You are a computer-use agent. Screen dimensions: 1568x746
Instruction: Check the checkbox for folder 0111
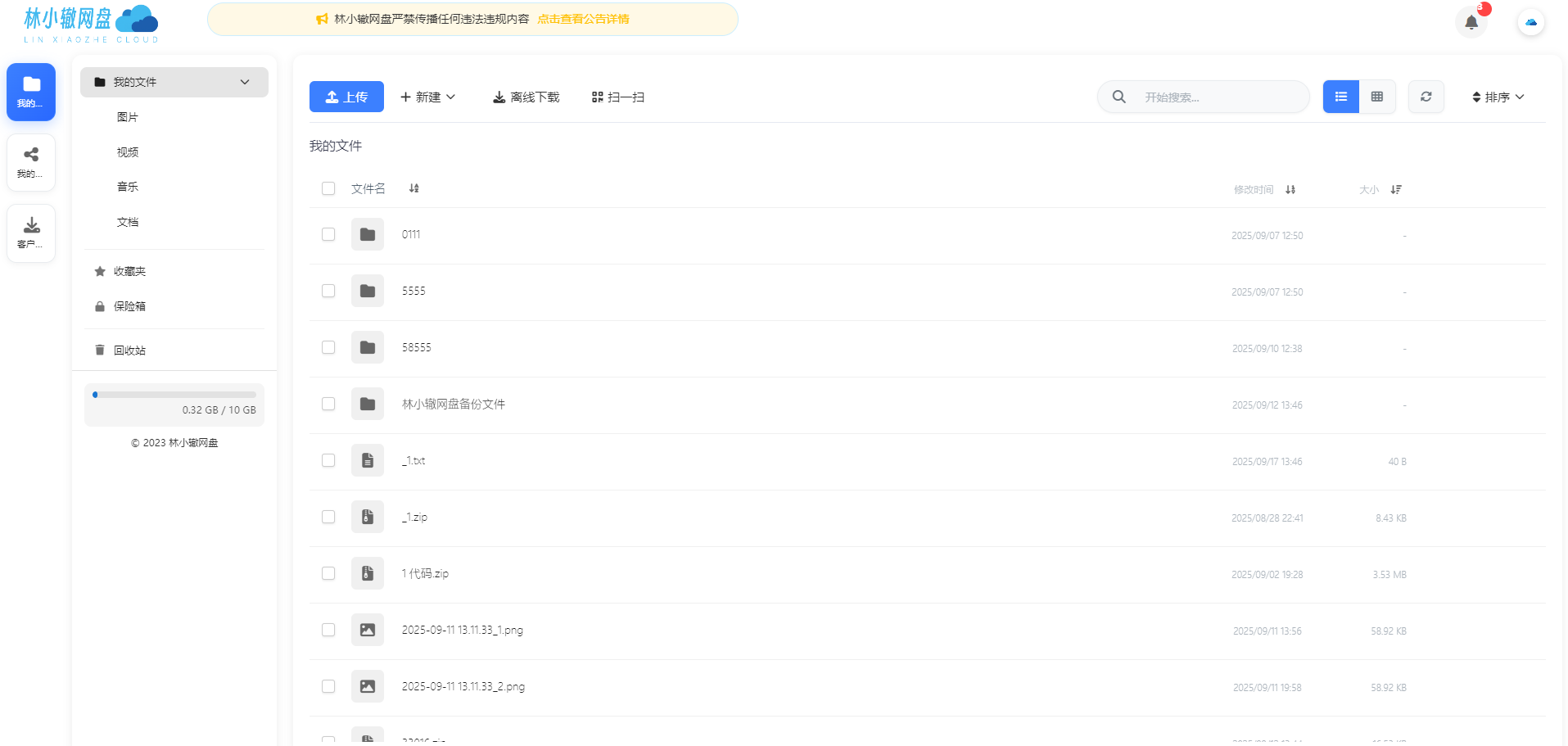click(328, 234)
